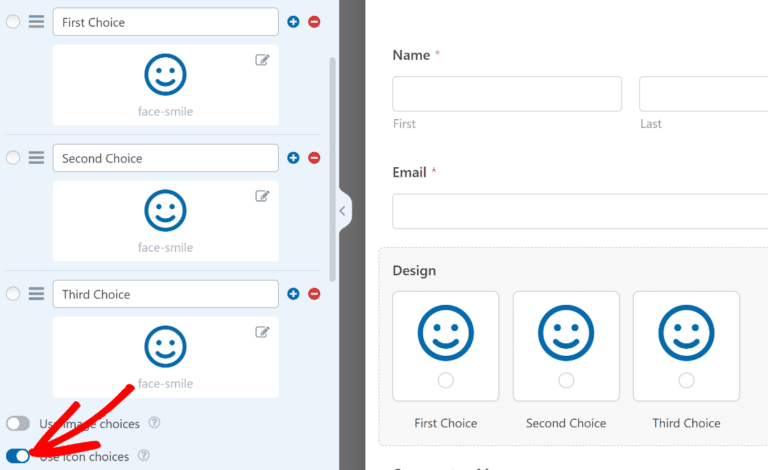Click into the Email field
This screenshot has height=470, width=768.
pyautogui.click(x=580, y=211)
